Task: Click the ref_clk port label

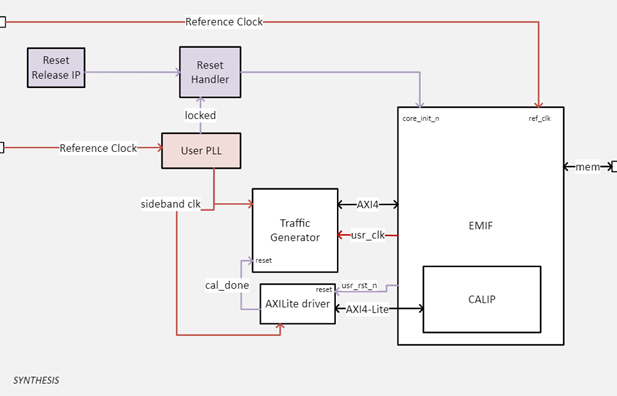Action: 539,118
